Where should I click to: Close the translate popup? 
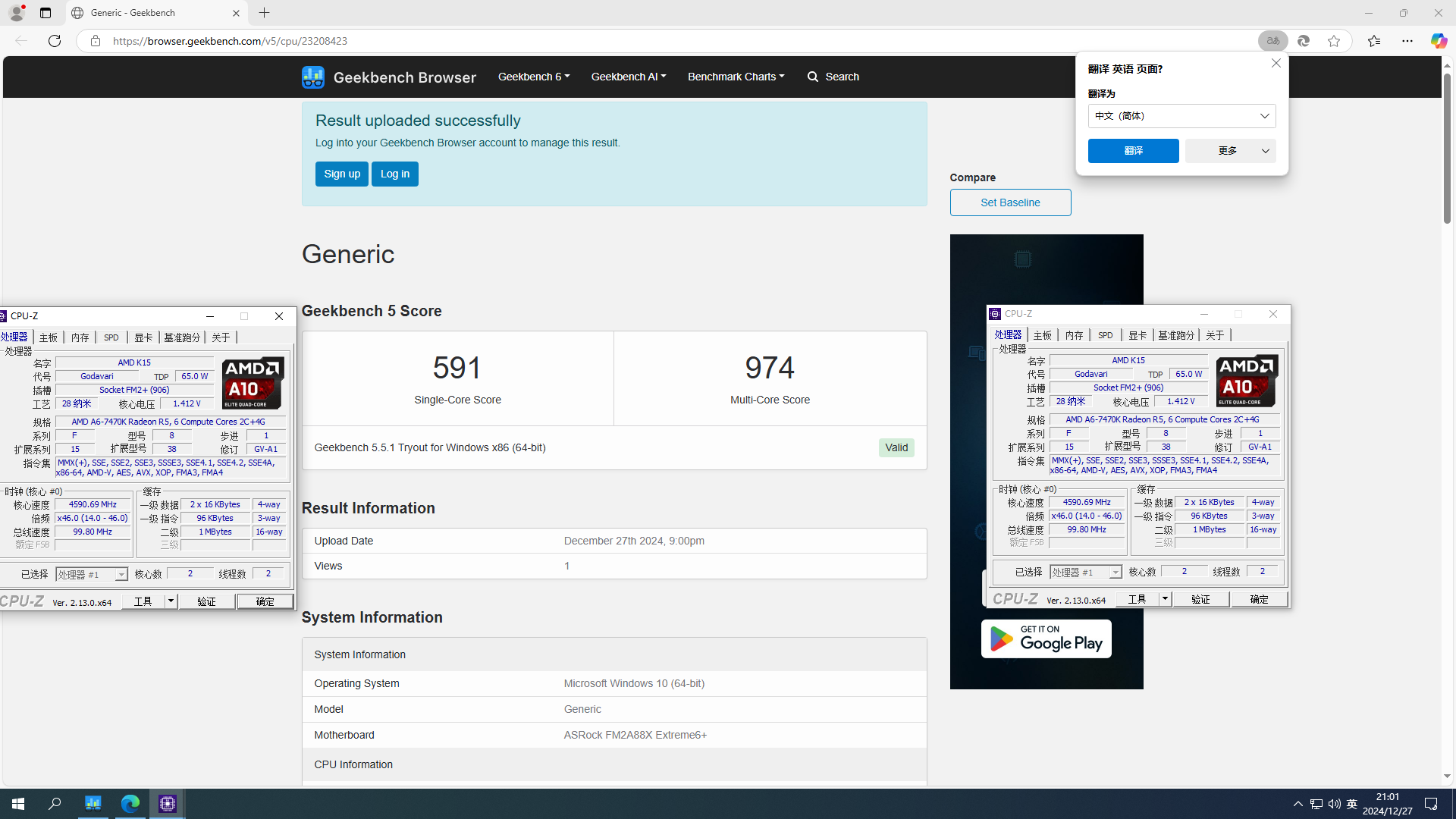point(1276,63)
